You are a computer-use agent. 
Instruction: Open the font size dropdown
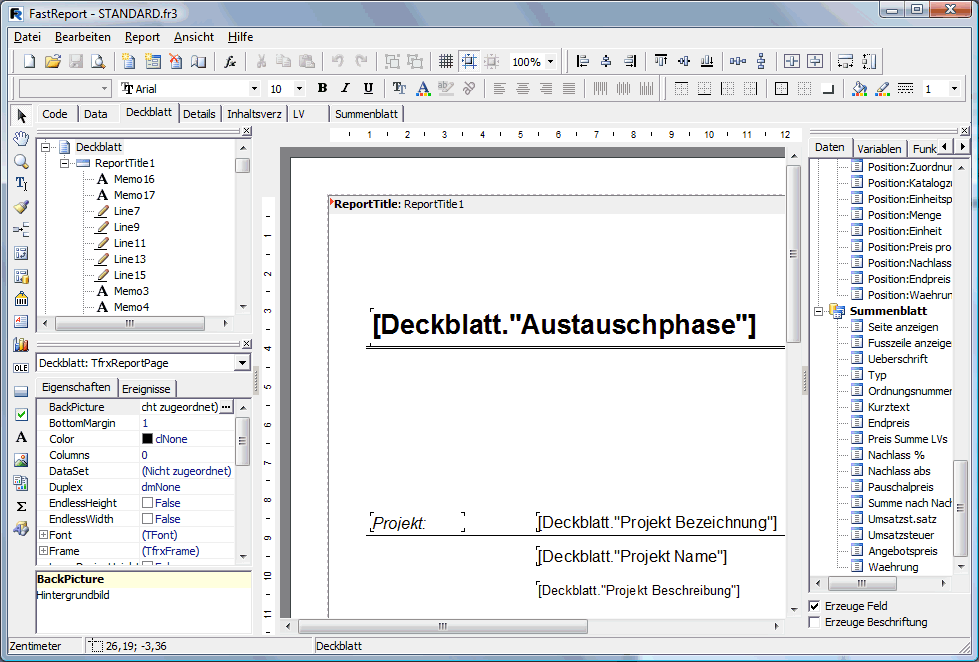pyautogui.click(x=300, y=89)
